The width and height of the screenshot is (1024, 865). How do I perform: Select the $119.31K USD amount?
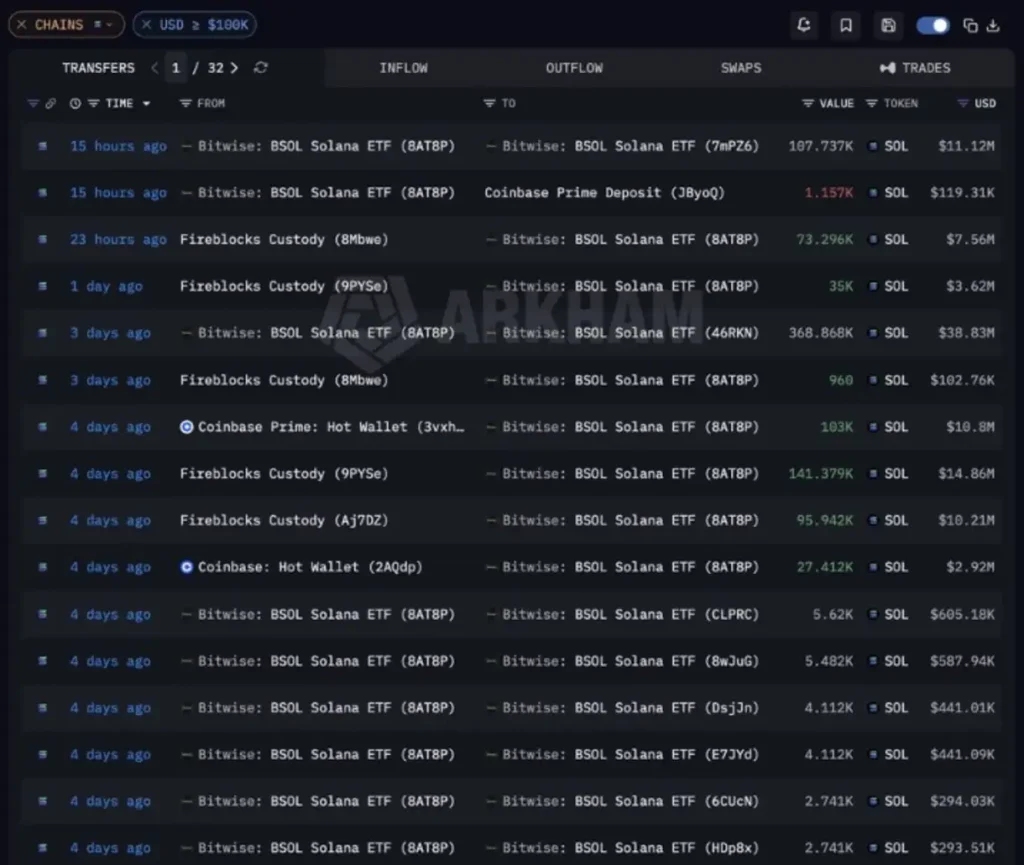[962, 193]
